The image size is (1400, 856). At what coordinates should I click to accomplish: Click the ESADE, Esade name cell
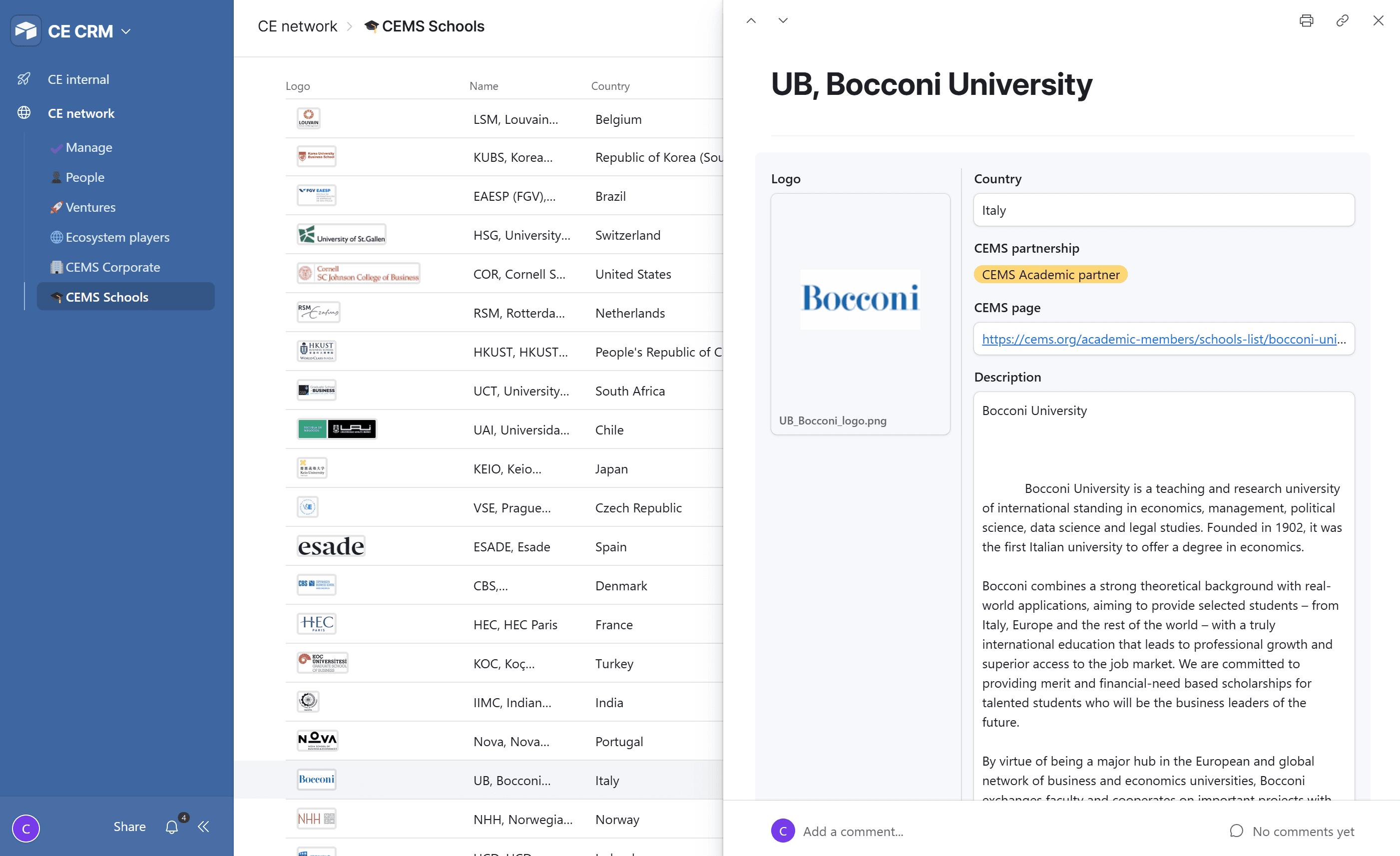[x=511, y=546]
